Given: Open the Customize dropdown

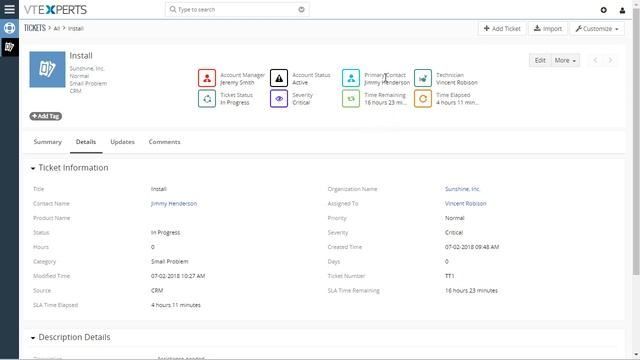Looking at the screenshot, I should (597, 29).
